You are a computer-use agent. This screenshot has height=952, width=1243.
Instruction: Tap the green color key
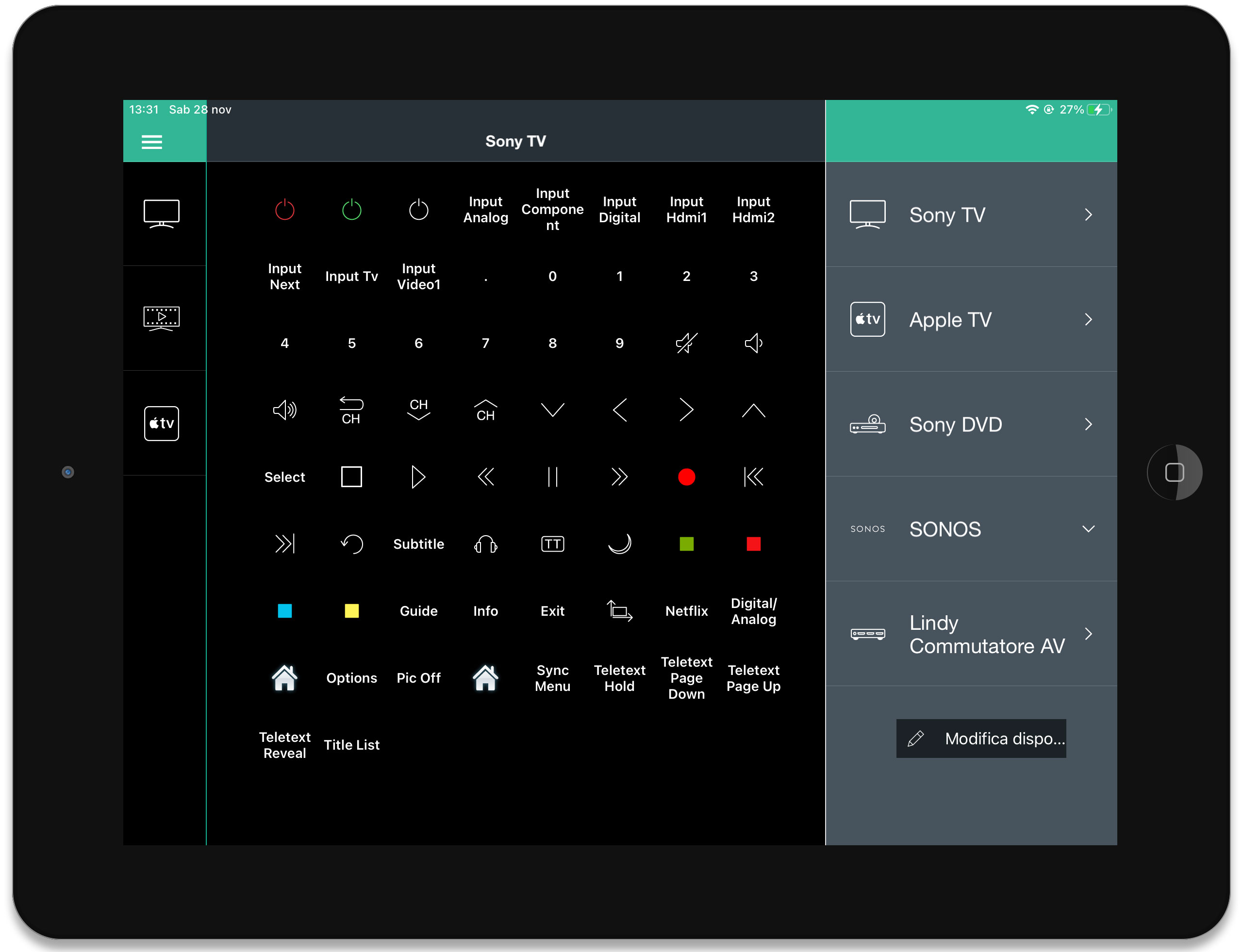tap(686, 544)
